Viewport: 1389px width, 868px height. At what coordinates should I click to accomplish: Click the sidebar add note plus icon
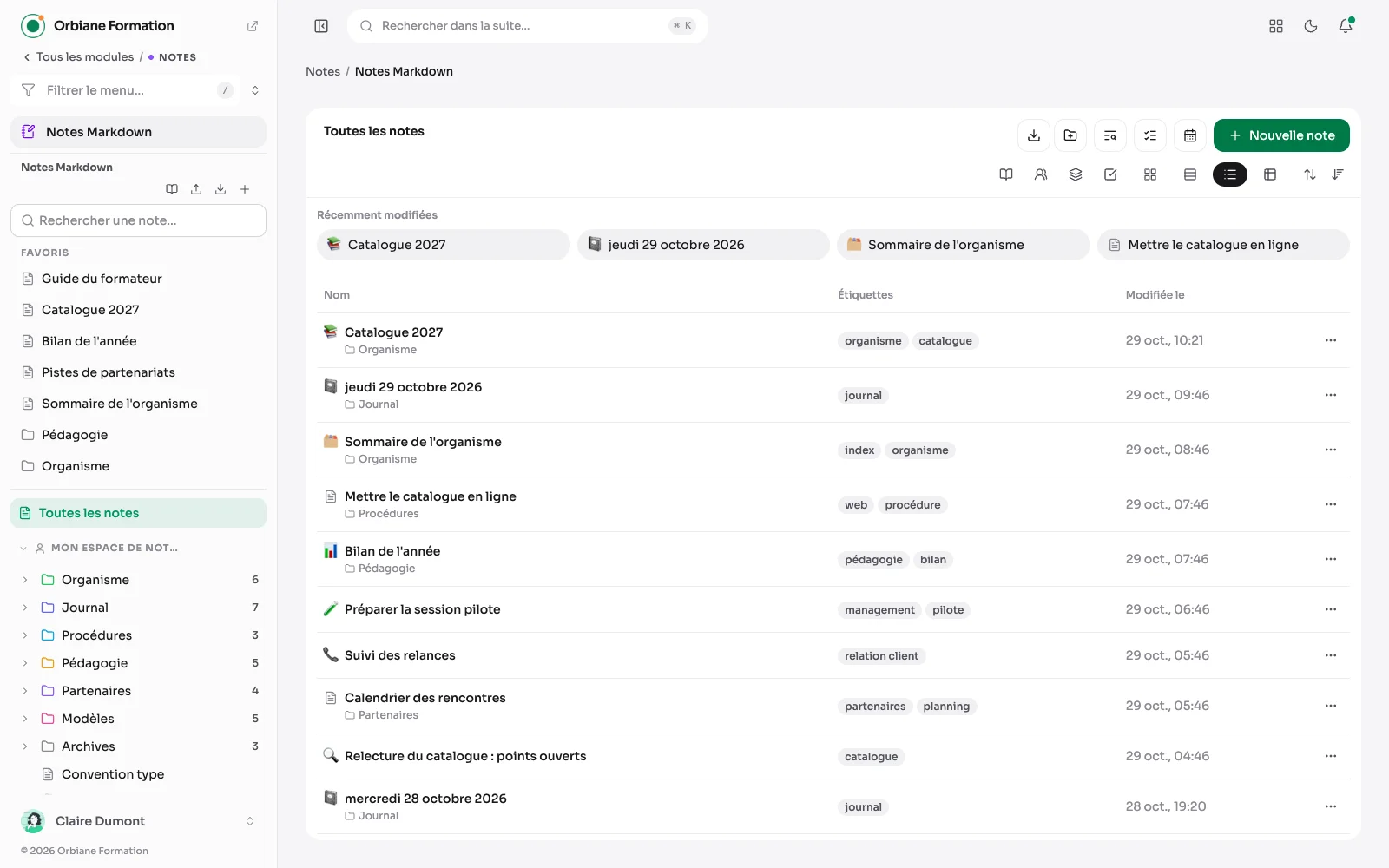click(x=245, y=189)
